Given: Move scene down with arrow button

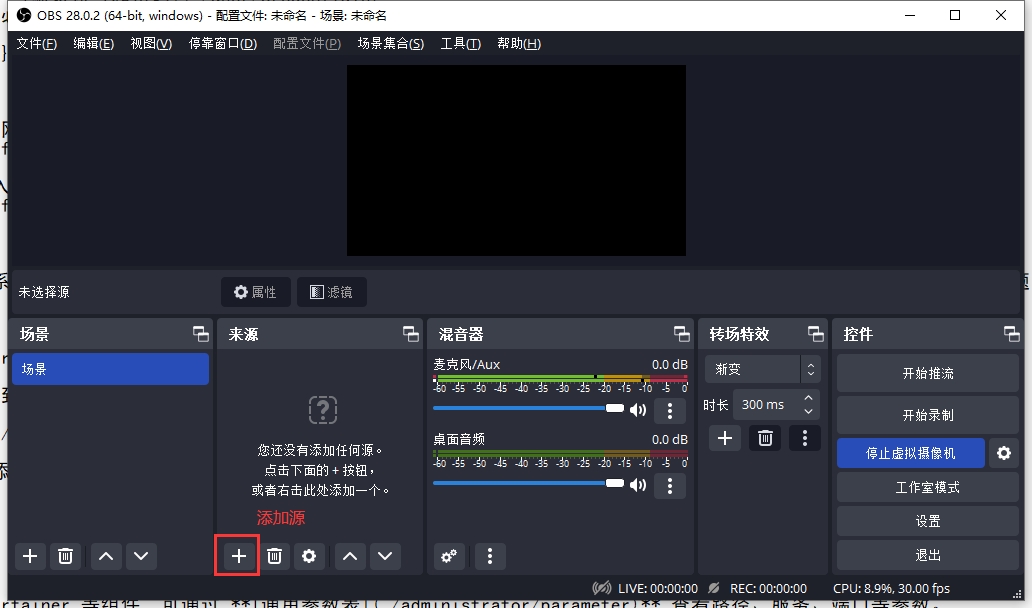Looking at the screenshot, I should [140, 556].
